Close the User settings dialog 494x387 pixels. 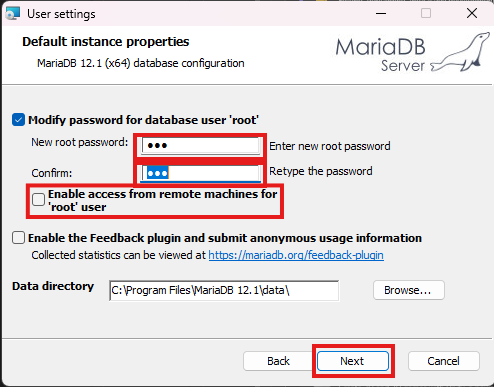[472, 14]
